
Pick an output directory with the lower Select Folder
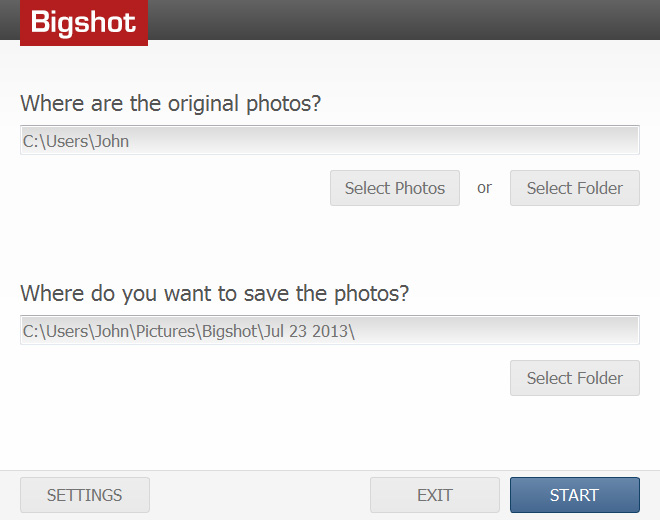pos(575,378)
